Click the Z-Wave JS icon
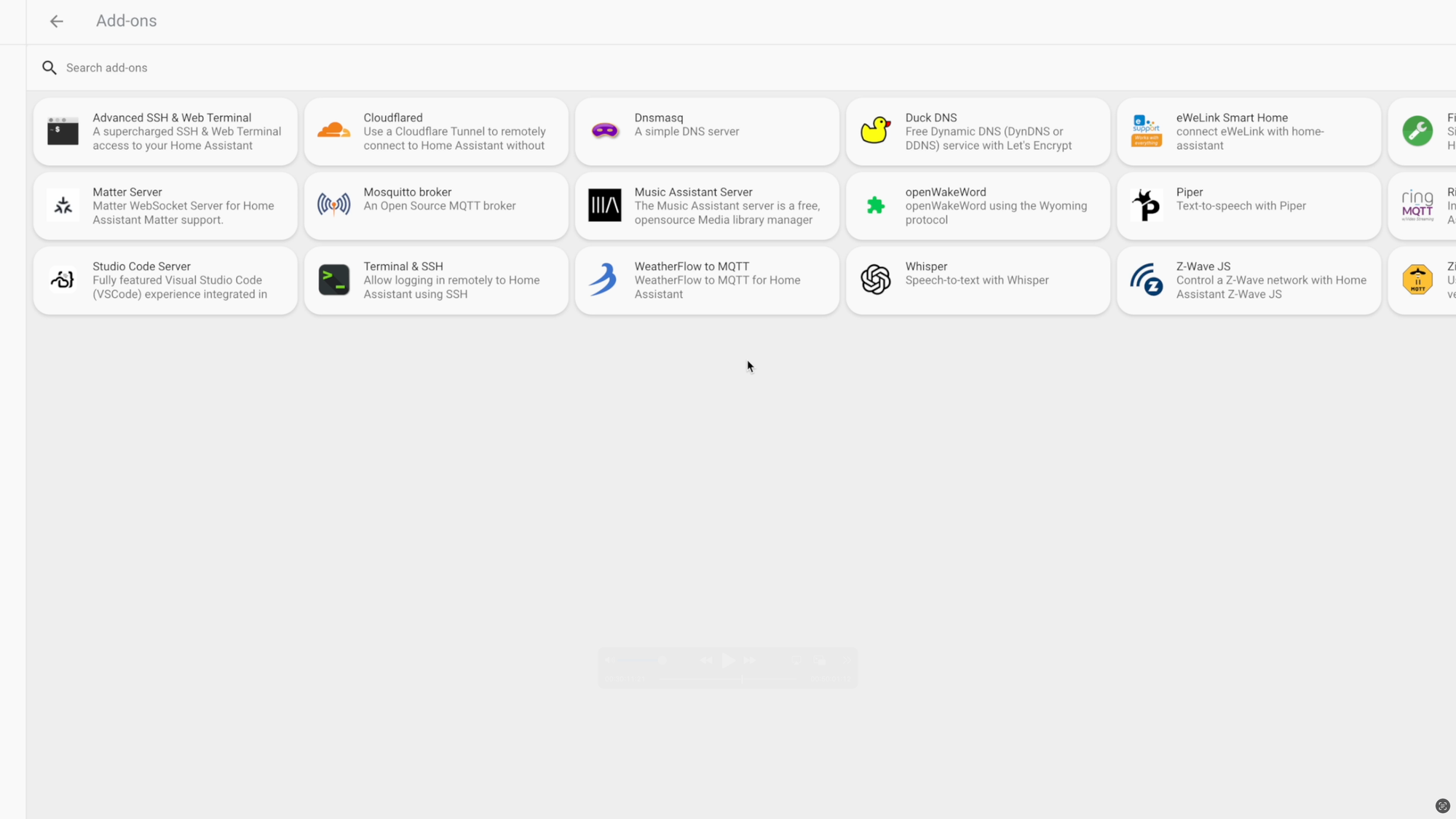 [x=1147, y=280]
